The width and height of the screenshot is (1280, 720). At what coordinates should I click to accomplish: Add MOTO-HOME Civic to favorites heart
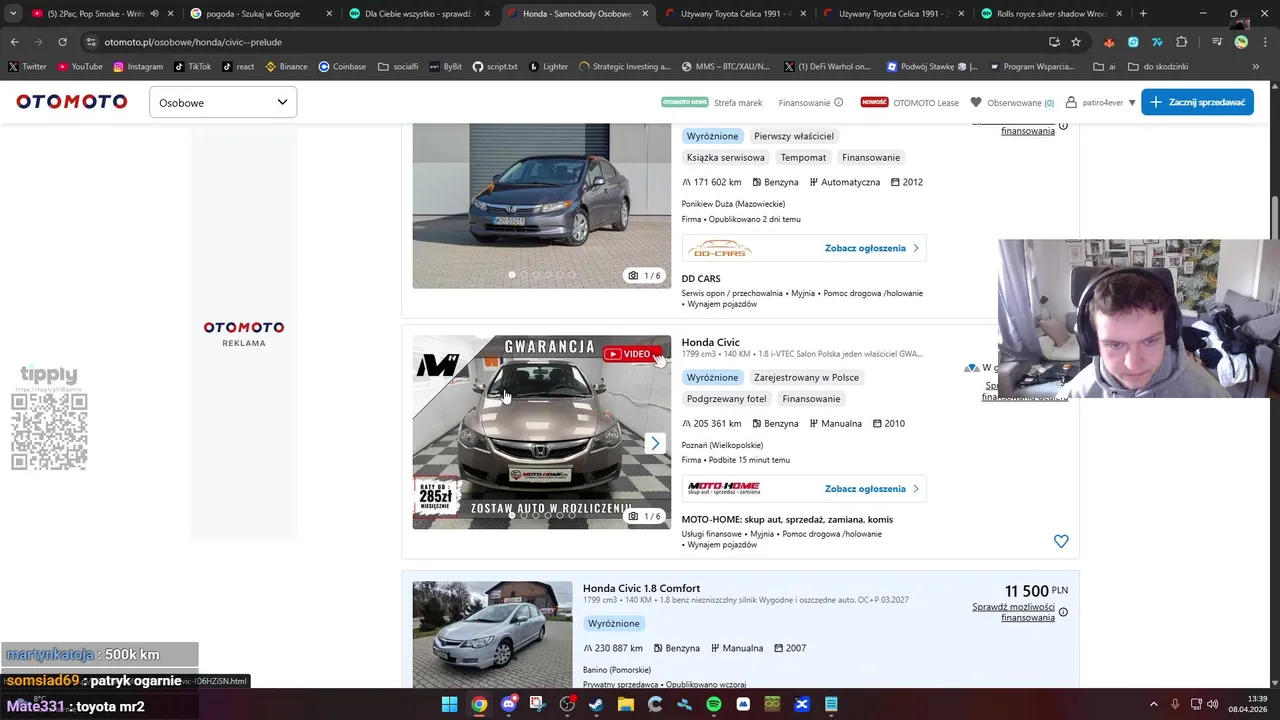point(1061,541)
